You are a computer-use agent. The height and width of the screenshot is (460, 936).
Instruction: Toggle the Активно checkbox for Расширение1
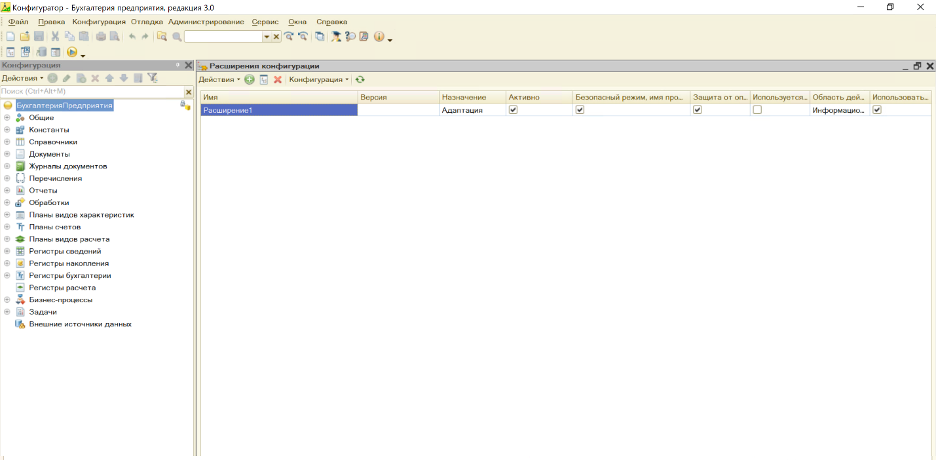[513, 110]
